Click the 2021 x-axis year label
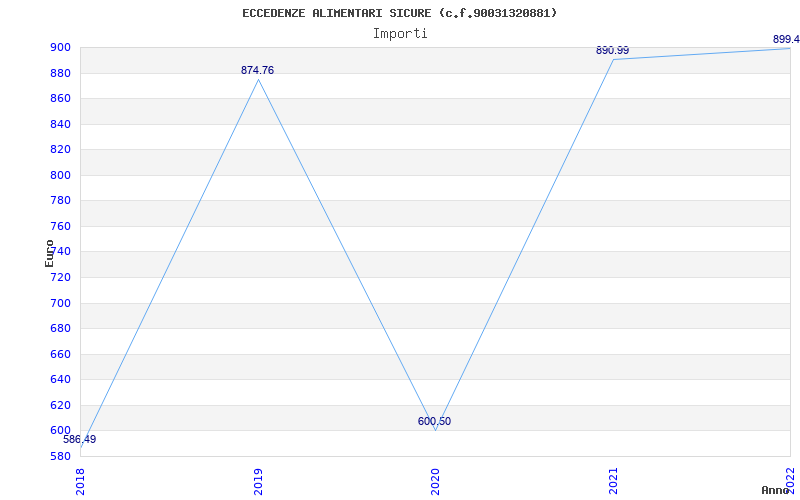 [x=613, y=481]
